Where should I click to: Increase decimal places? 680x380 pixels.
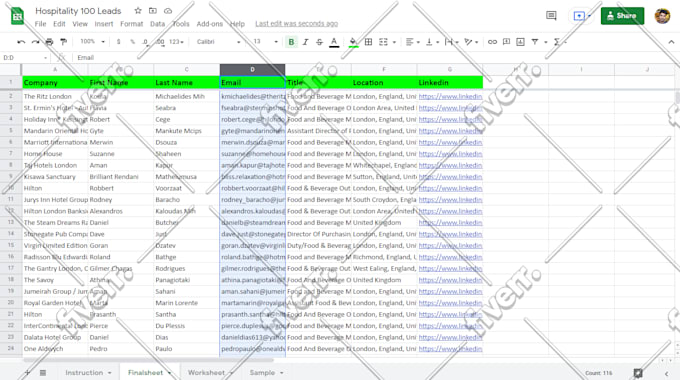coord(160,42)
